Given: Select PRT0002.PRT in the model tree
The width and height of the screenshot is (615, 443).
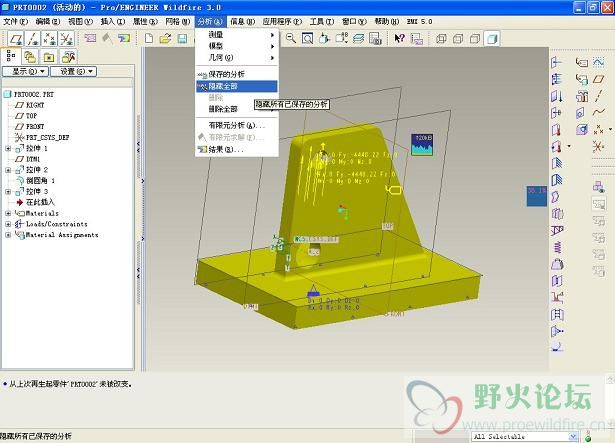Looking at the screenshot, I should pos(34,95).
